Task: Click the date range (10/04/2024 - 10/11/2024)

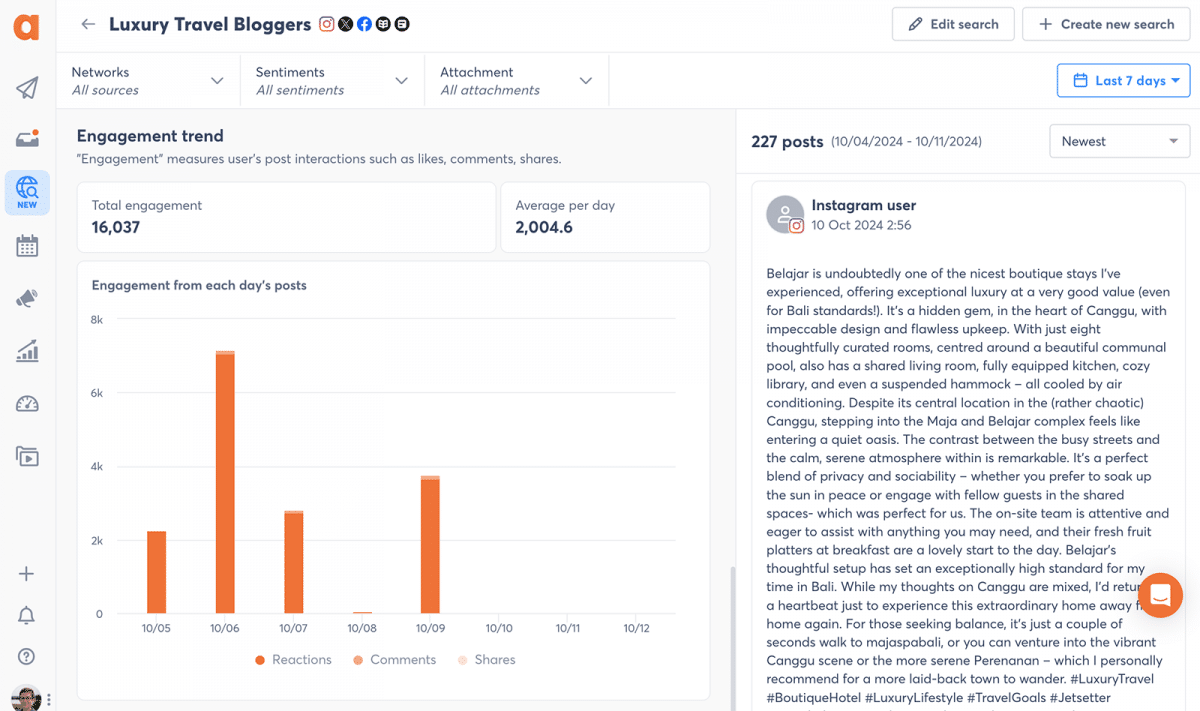Action: (906, 142)
